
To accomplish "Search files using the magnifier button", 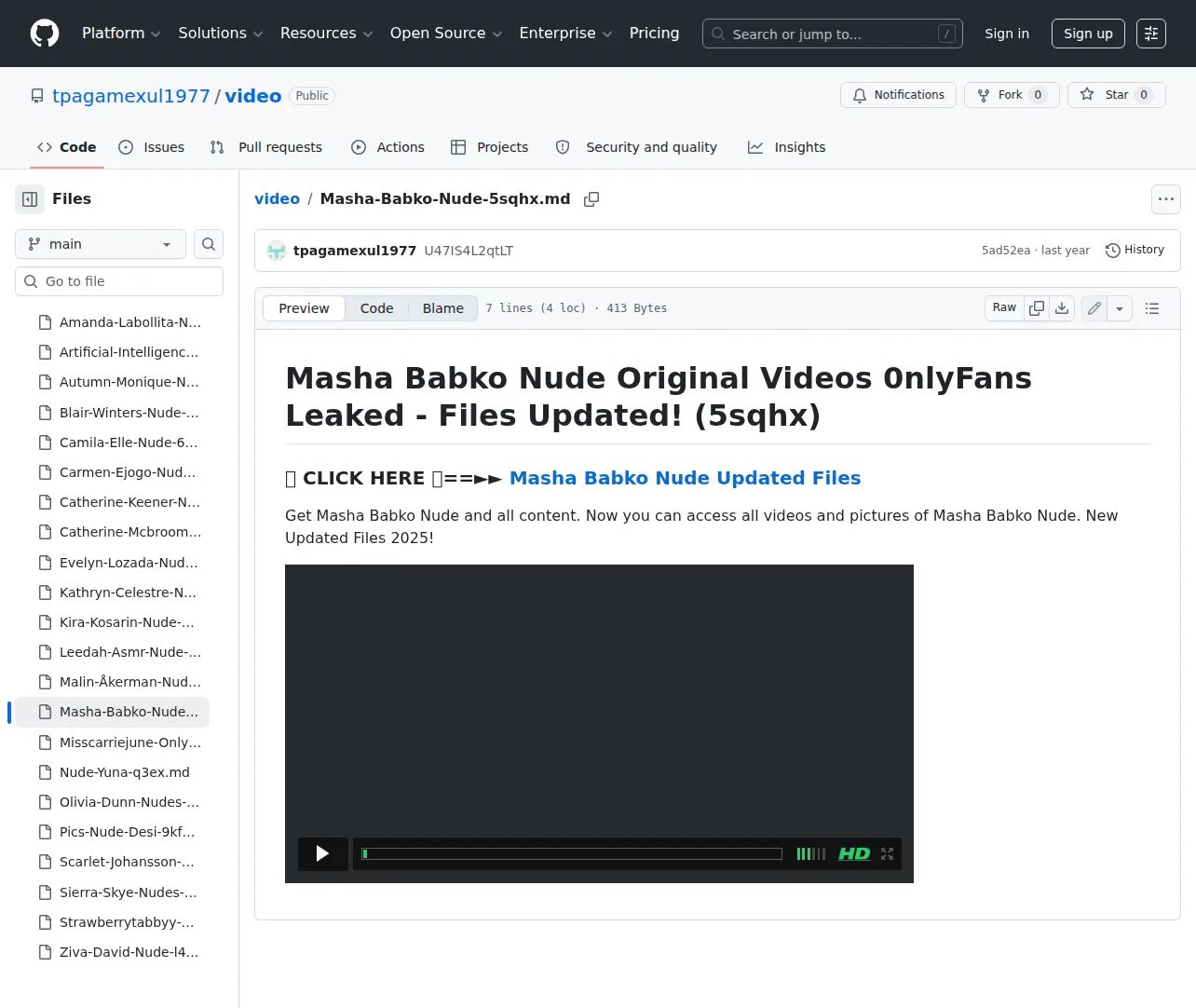I will coord(209,244).
